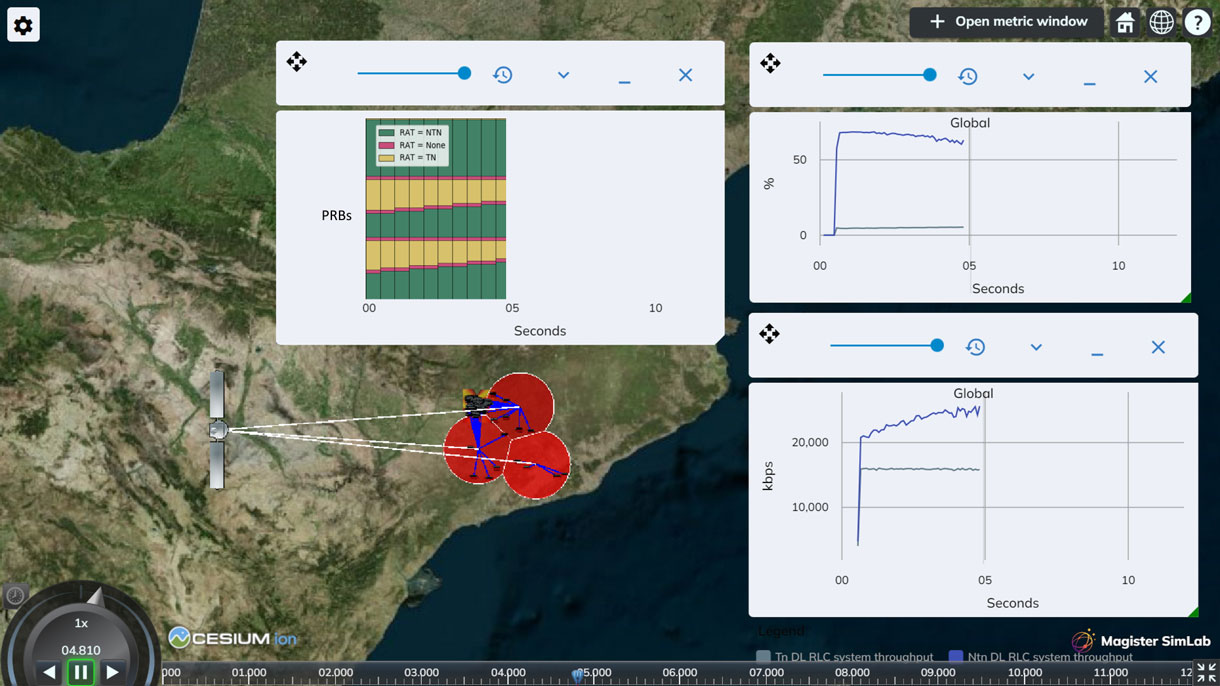Image resolution: width=1220 pixels, height=686 pixels.
Task: Close the percent chart window
Action: coord(1150,77)
